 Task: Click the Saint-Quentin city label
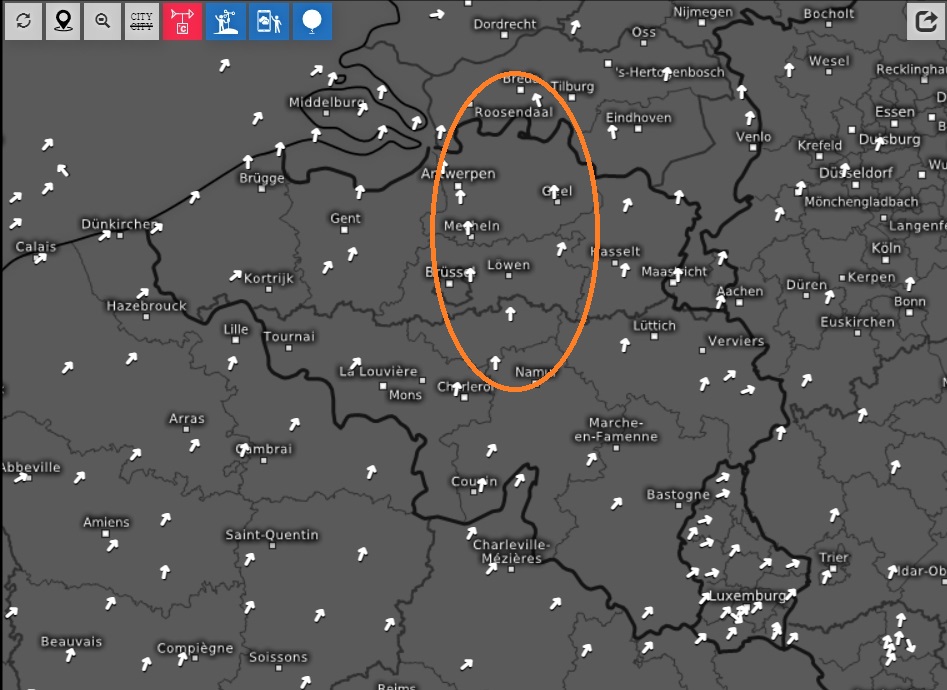(x=271, y=535)
